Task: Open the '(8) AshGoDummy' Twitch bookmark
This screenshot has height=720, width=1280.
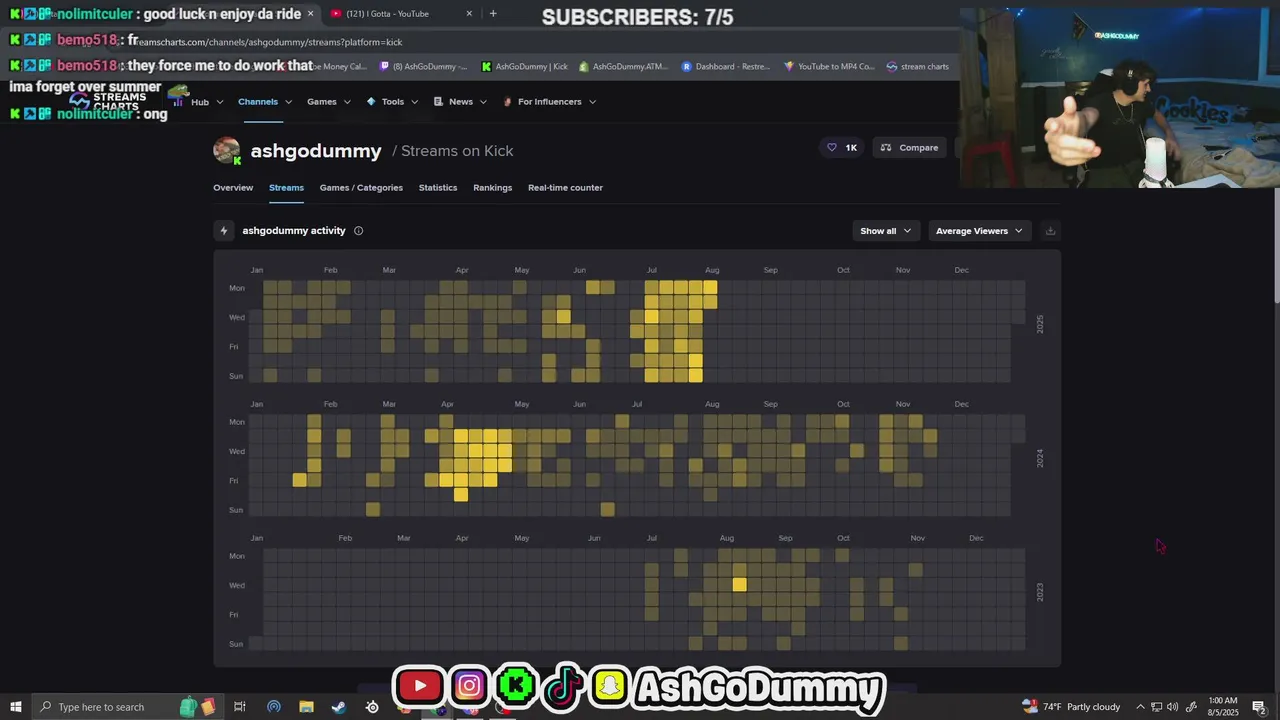Action: click(423, 67)
